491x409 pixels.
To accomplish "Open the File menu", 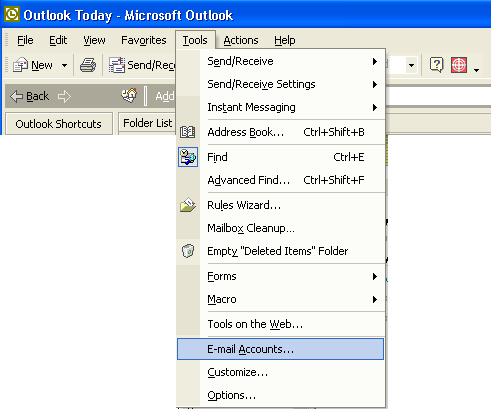I will (25, 40).
